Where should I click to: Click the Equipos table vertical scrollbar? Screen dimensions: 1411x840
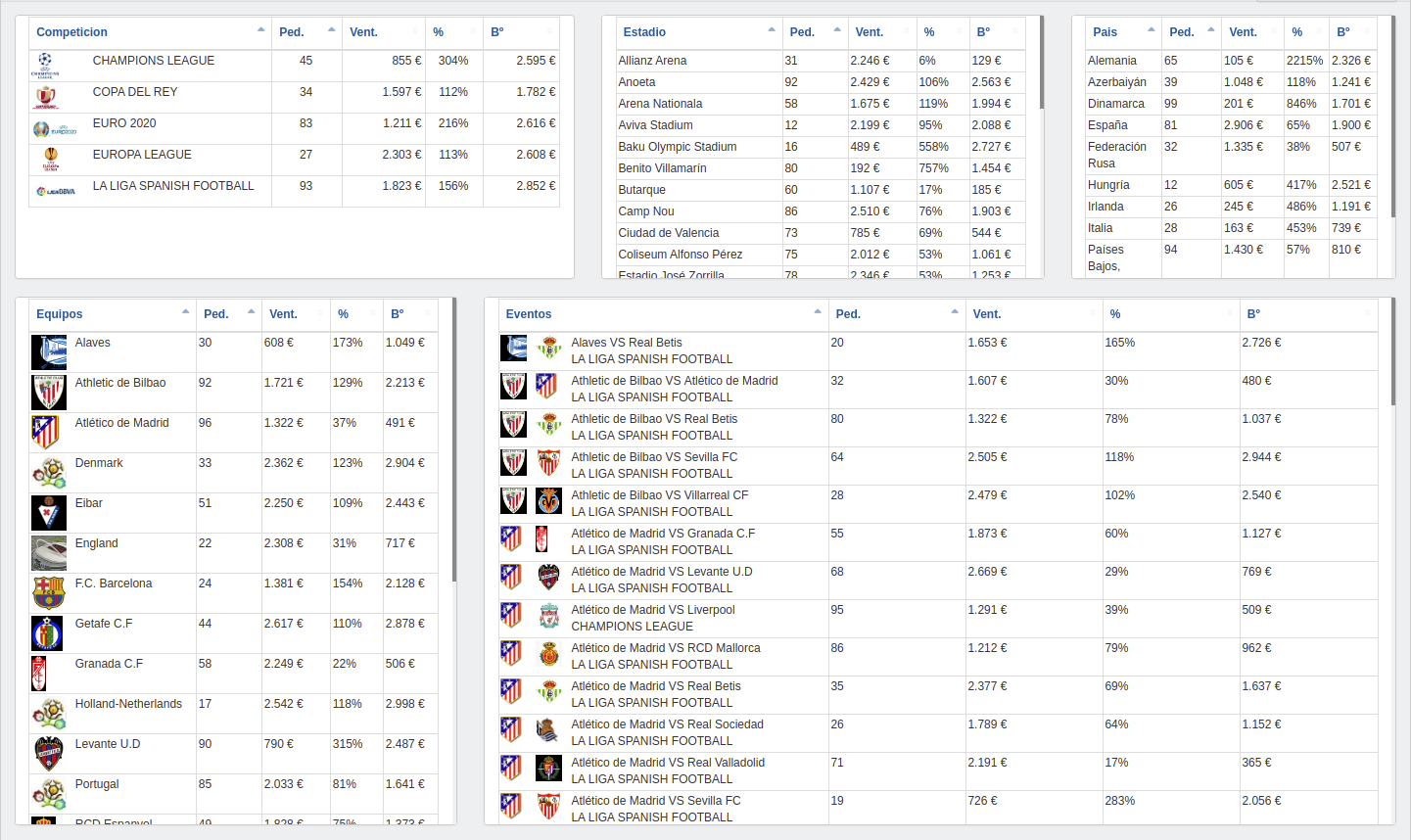tap(453, 440)
